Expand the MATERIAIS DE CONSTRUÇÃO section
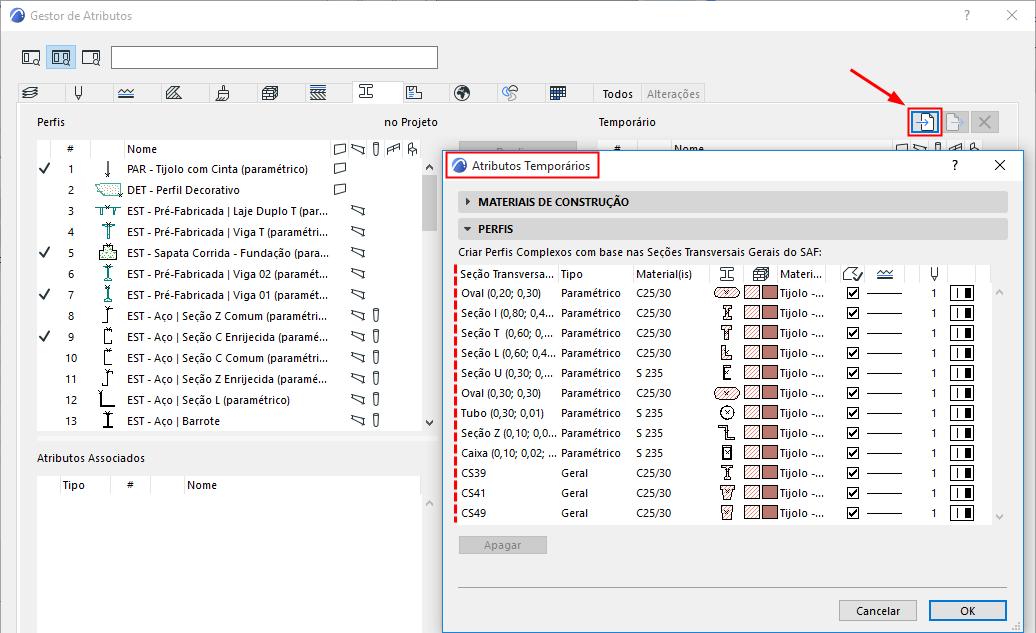The width and height of the screenshot is (1036, 633). coord(468,202)
